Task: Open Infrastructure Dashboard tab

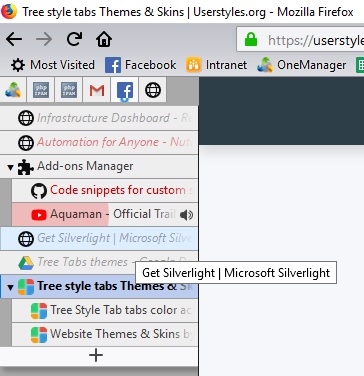Action: point(99,118)
